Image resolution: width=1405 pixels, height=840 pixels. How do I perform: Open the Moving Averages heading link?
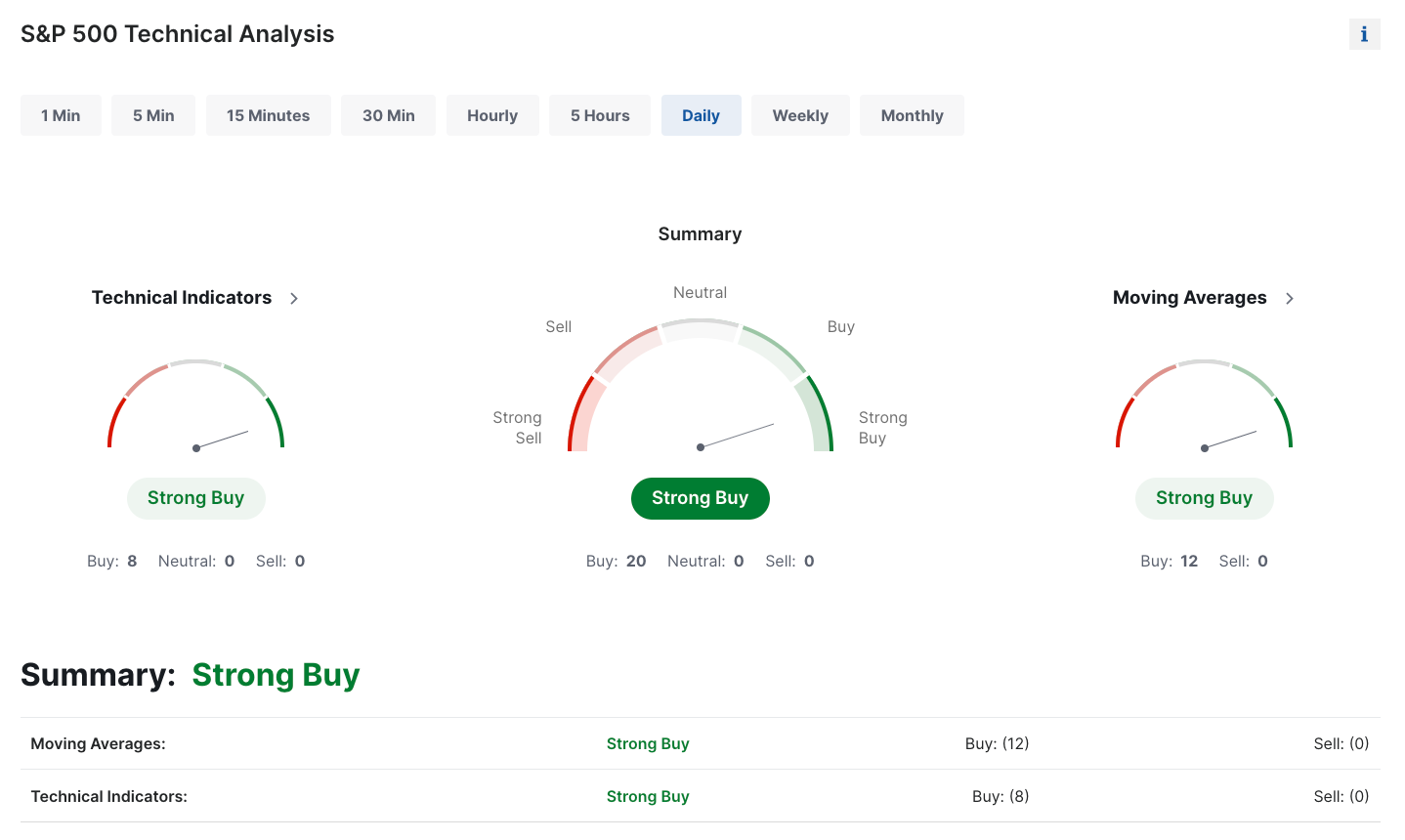[x=1190, y=298]
